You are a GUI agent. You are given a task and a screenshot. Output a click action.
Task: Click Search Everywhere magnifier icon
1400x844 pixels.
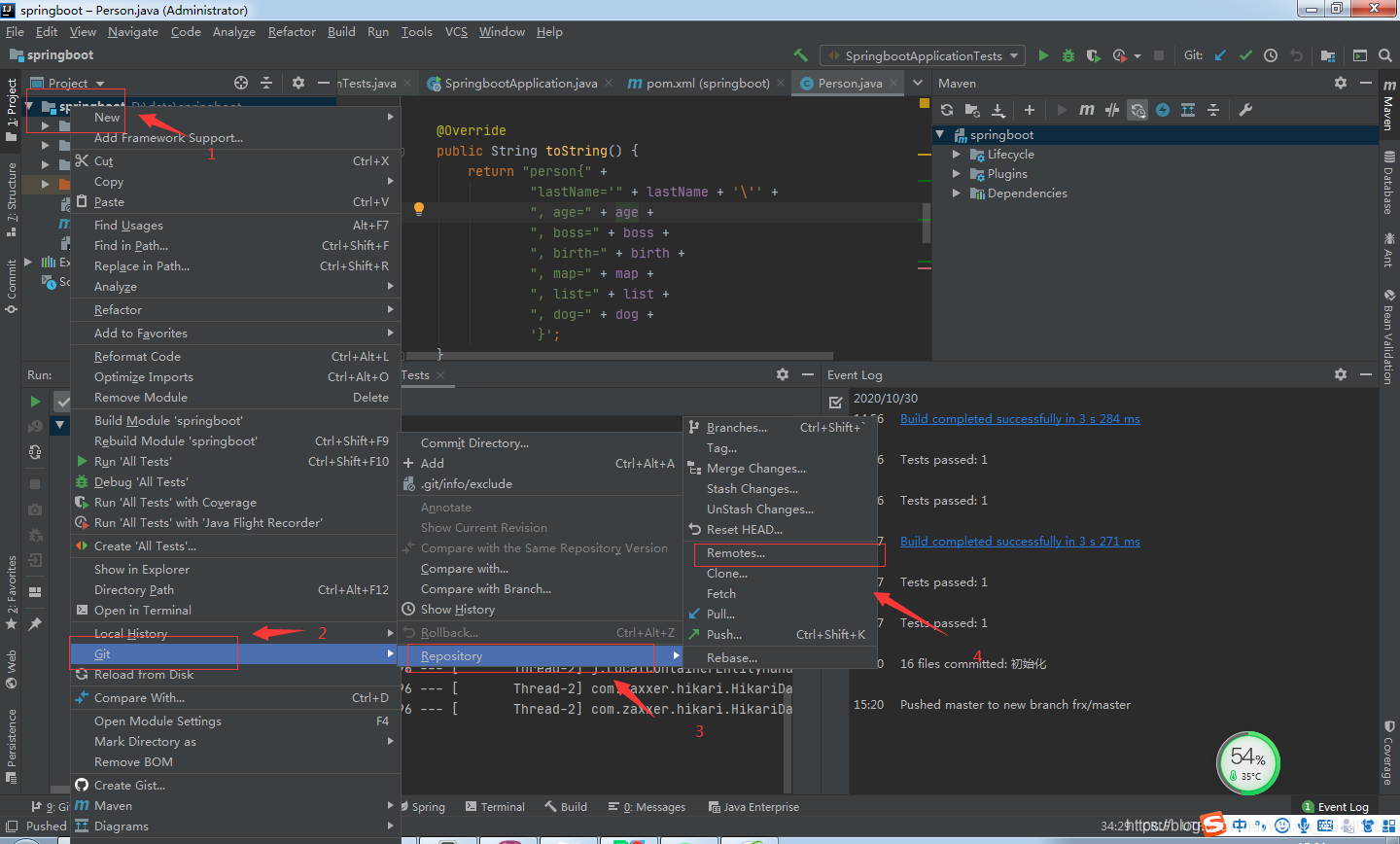tap(1385, 55)
